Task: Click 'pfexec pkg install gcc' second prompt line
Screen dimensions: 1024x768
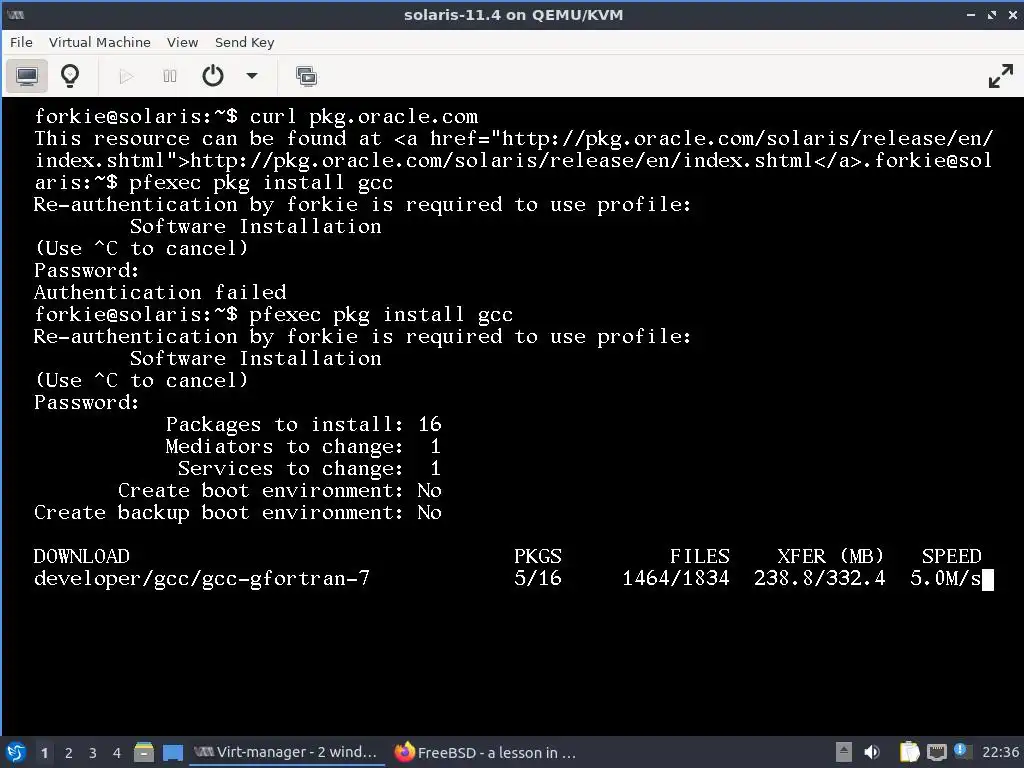Action: (x=381, y=315)
